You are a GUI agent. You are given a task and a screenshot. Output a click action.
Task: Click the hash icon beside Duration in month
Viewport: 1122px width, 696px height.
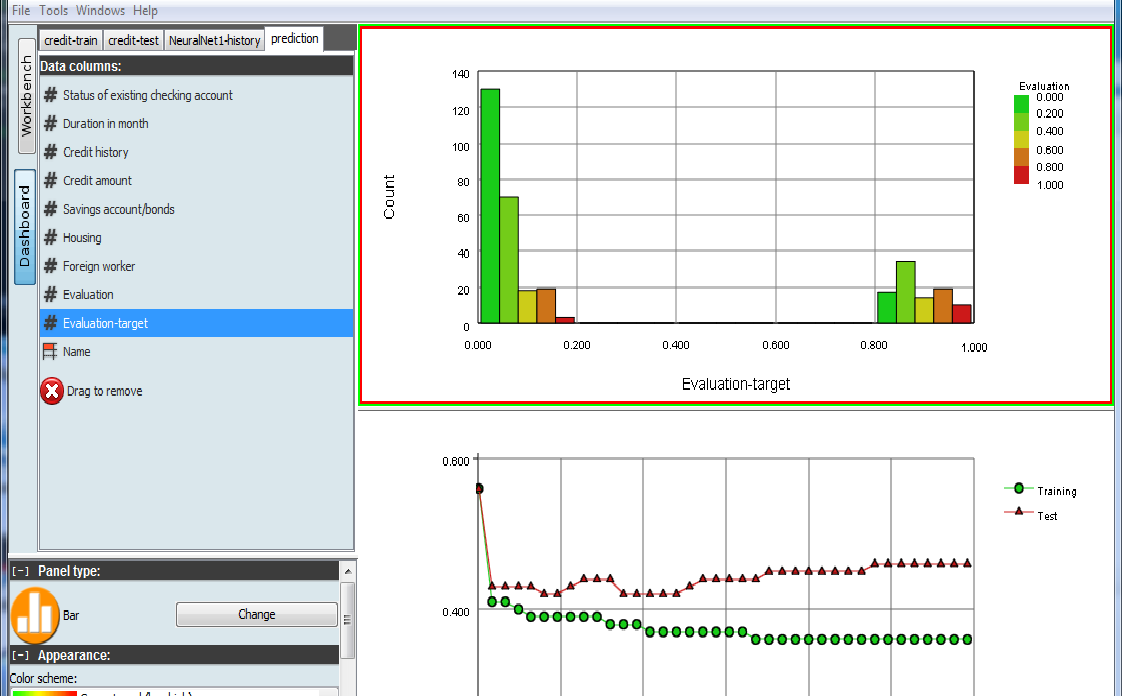[x=50, y=124]
